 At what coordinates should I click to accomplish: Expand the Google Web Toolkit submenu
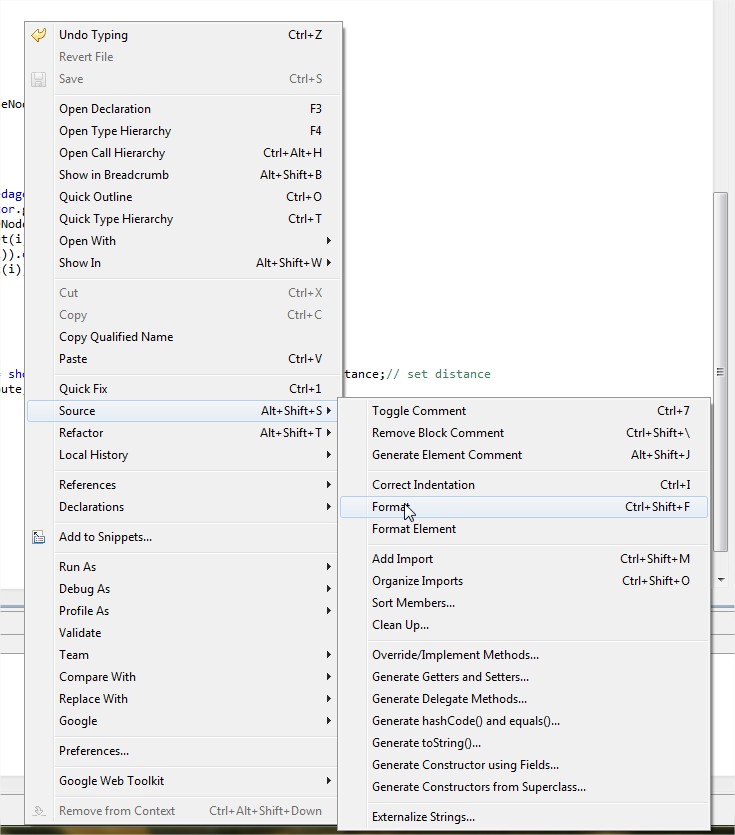coord(183,781)
